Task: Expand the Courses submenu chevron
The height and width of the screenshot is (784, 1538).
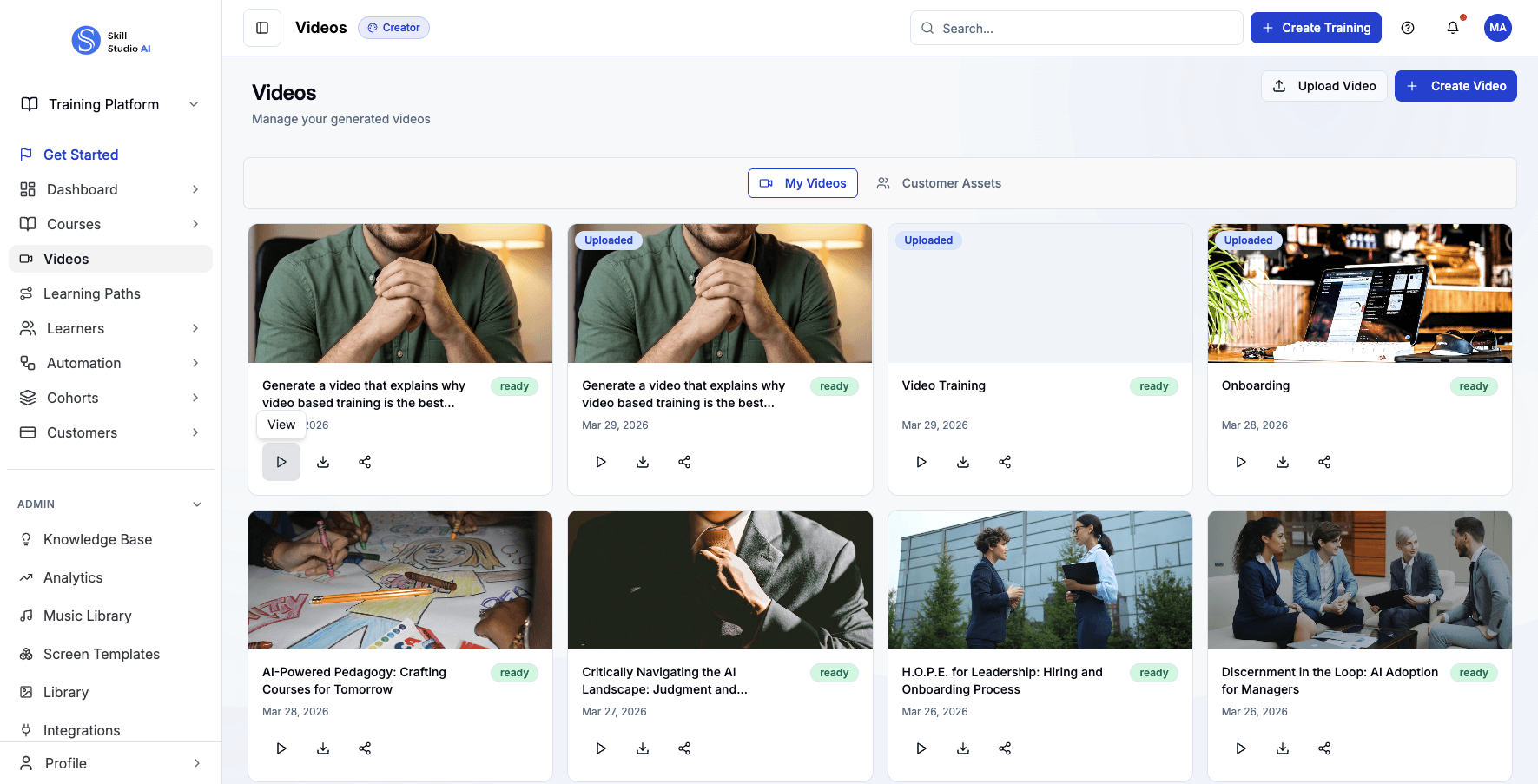Action: (195, 224)
